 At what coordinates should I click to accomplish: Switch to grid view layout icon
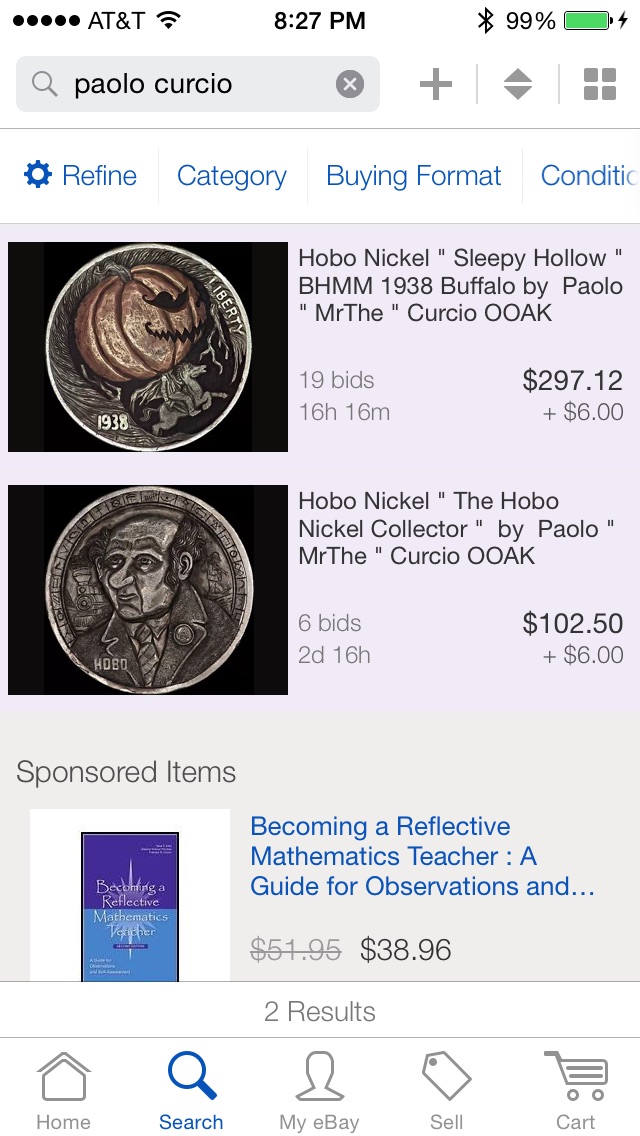(599, 84)
